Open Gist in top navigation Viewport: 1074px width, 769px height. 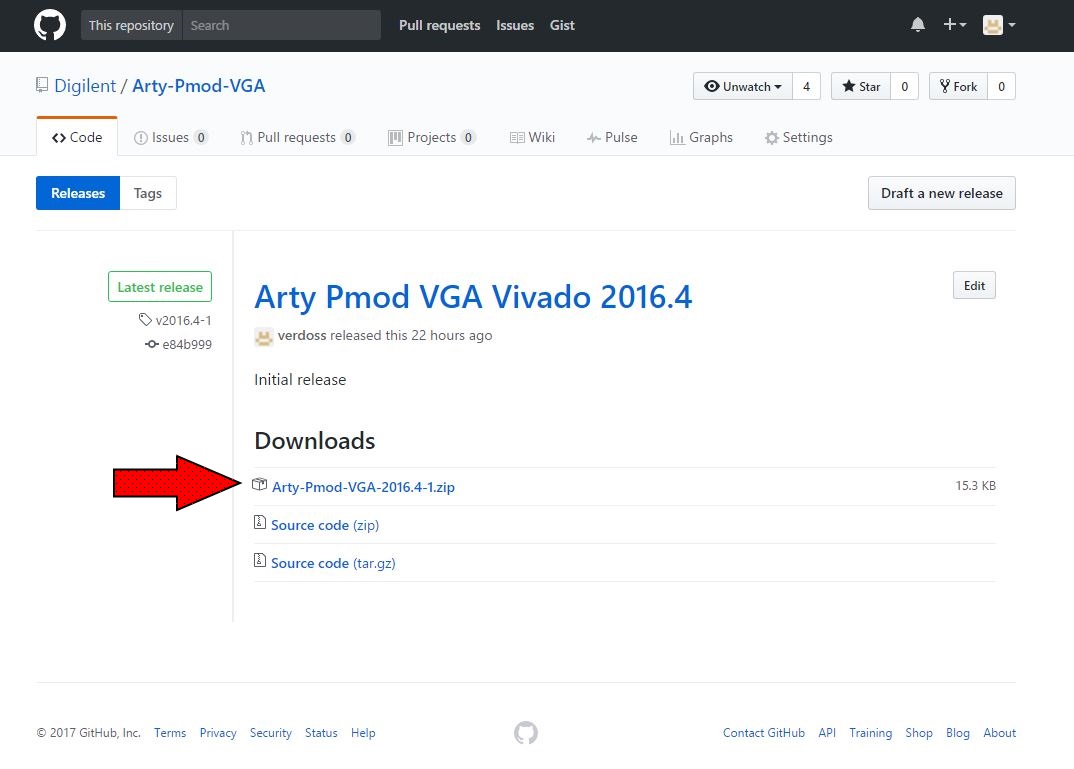562,25
